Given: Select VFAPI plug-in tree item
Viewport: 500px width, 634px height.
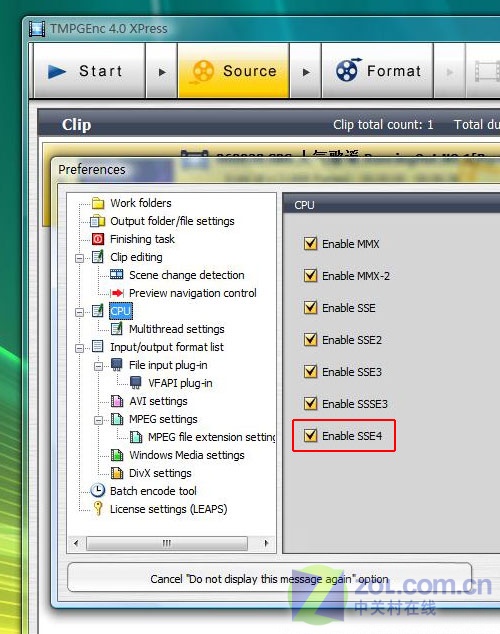Looking at the screenshot, I should pyautogui.click(x=180, y=383).
